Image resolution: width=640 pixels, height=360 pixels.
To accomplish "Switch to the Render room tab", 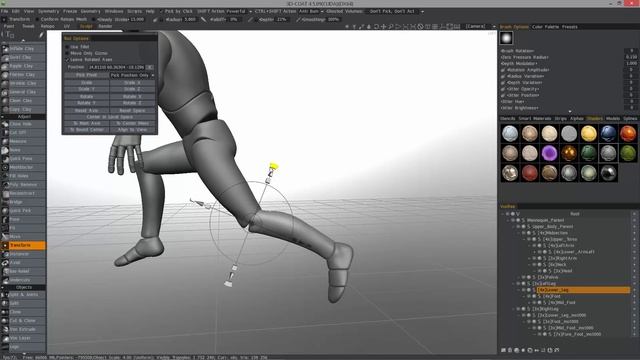I will [105, 26].
